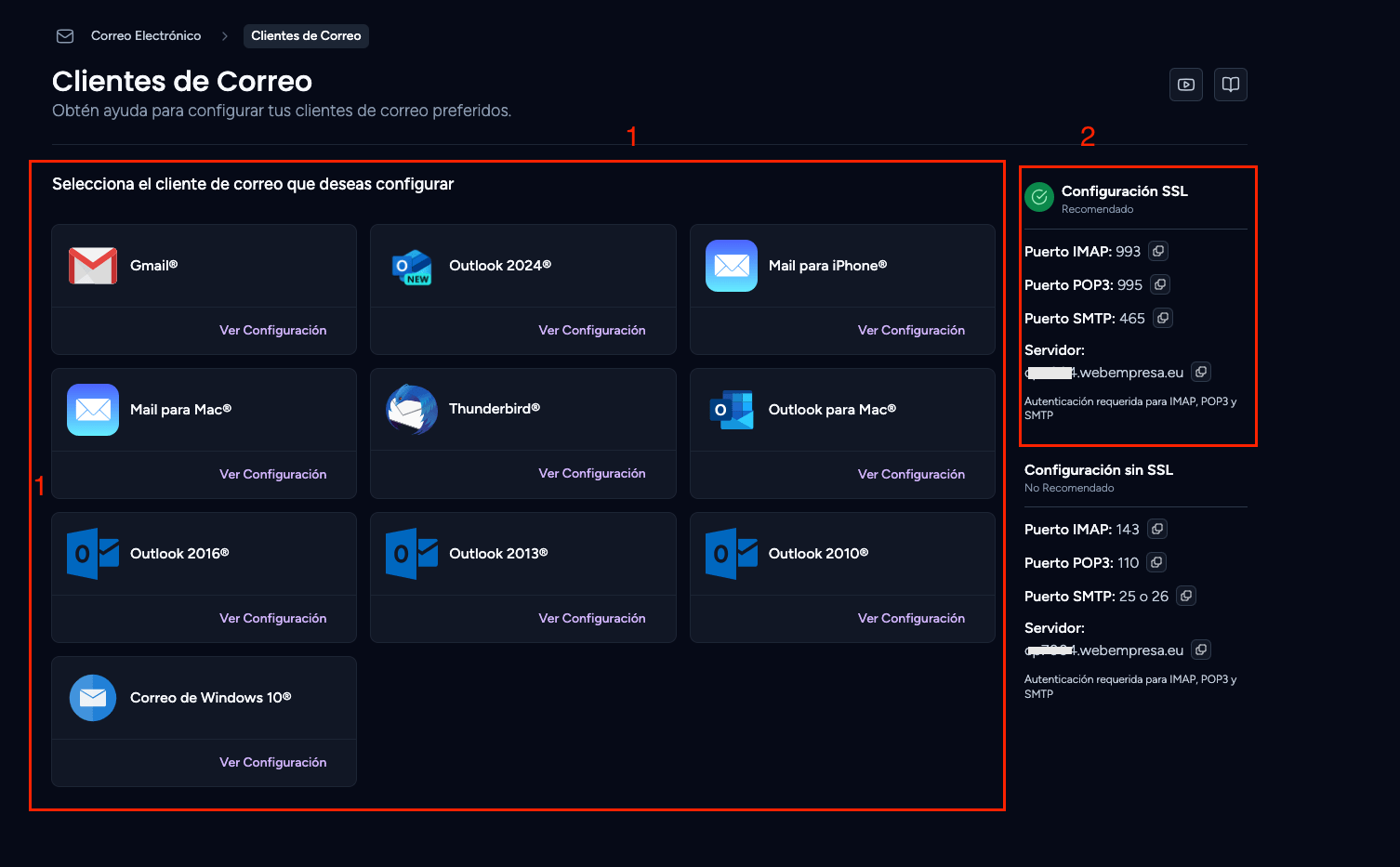Open the documentation book icon button
Screen dimensions: 1400x867
(1231, 85)
